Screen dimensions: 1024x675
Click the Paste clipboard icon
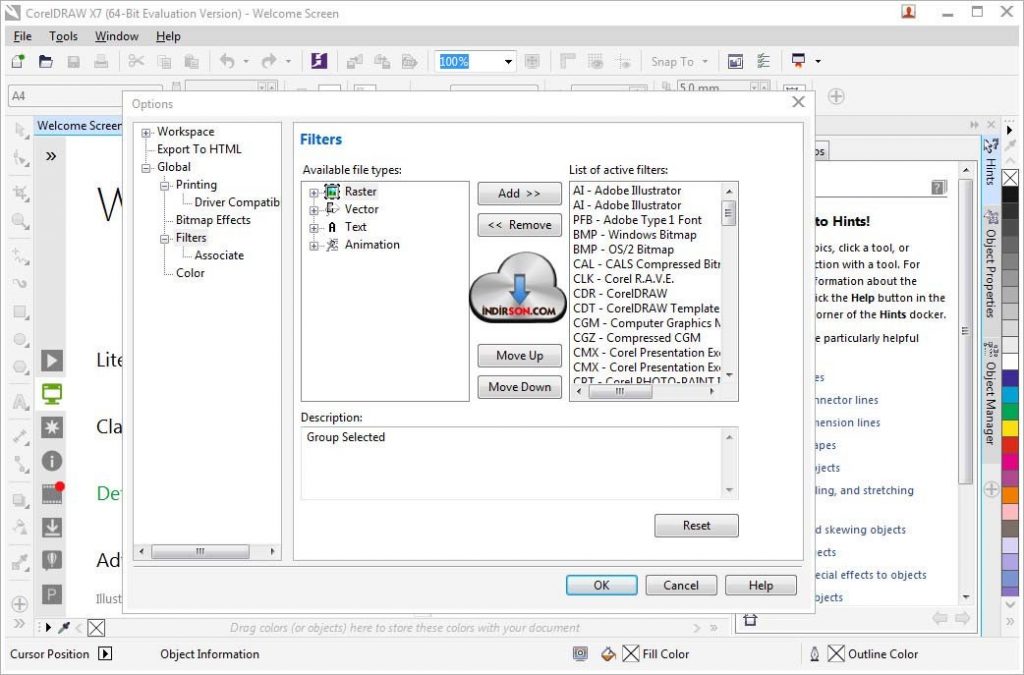pos(191,61)
